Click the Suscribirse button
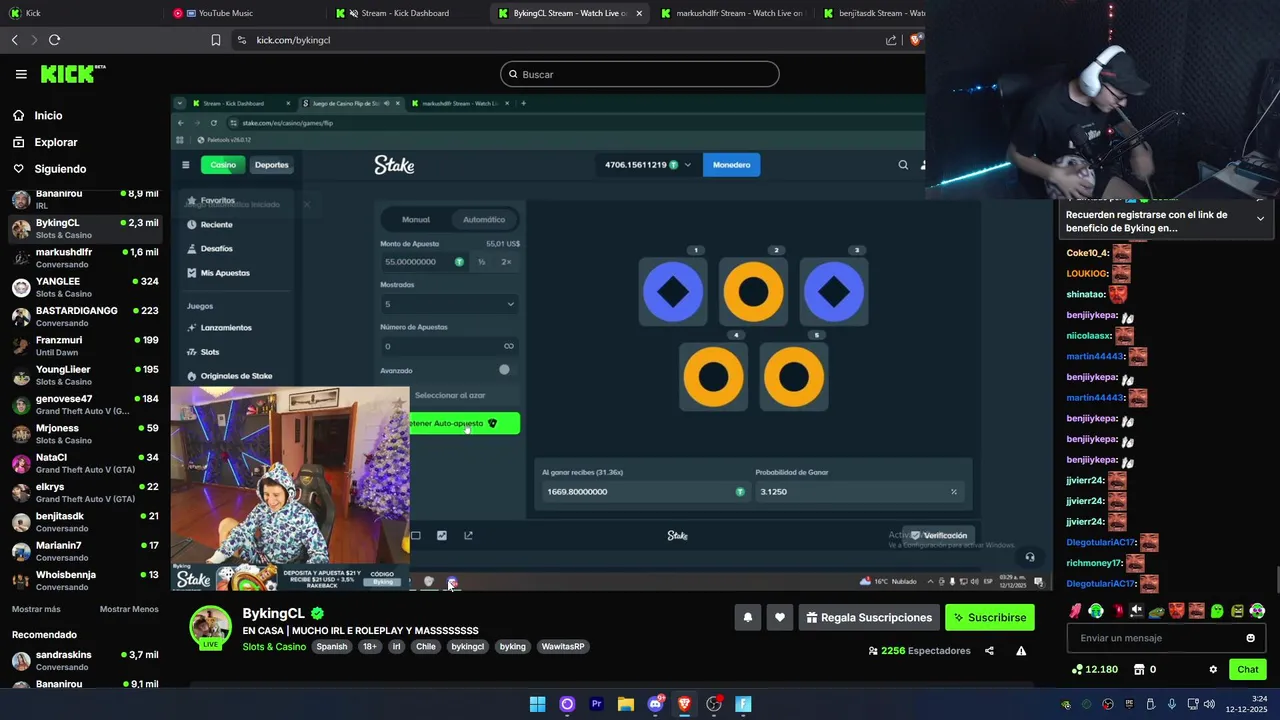1280x720 pixels. tap(989, 618)
